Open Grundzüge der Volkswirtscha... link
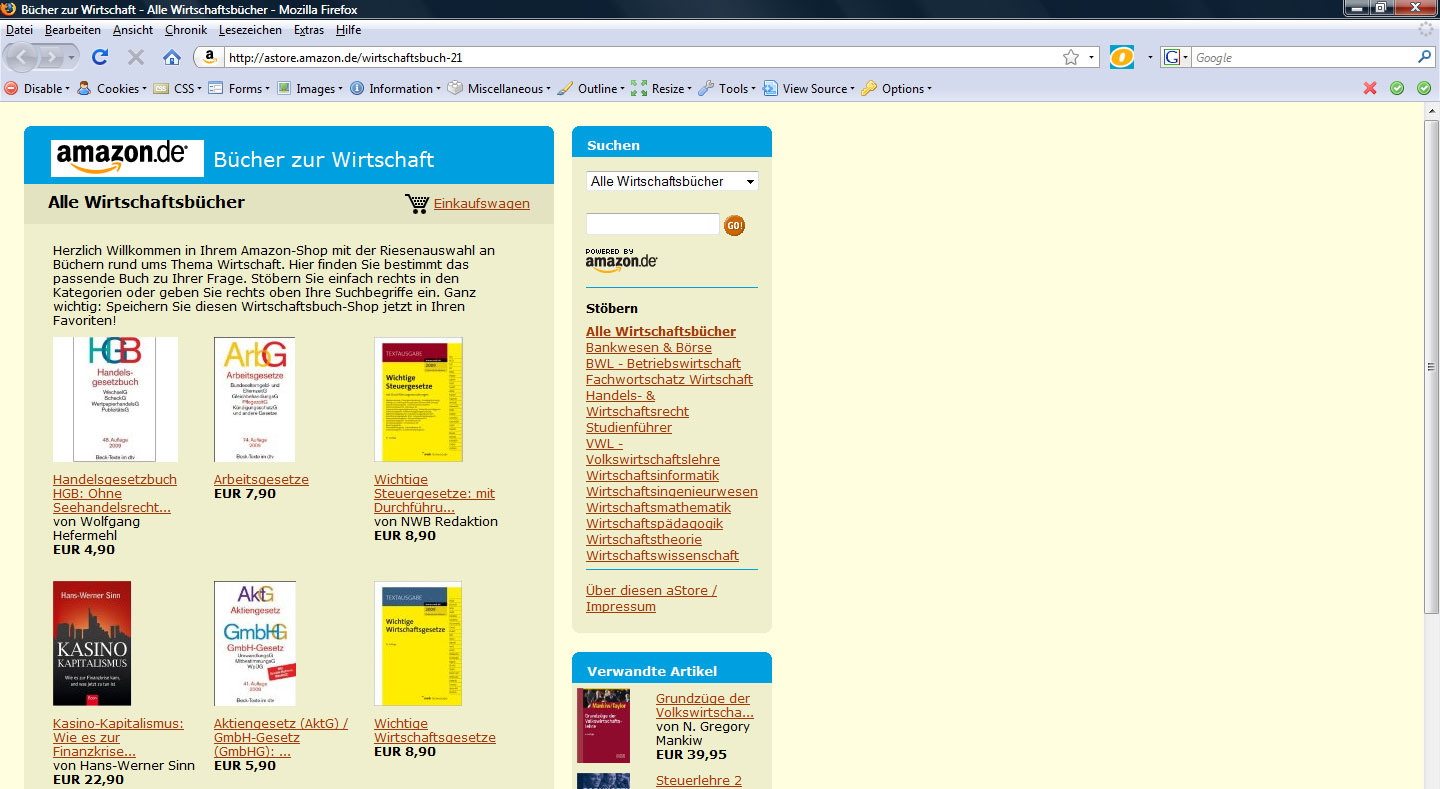 tap(704, 705)
